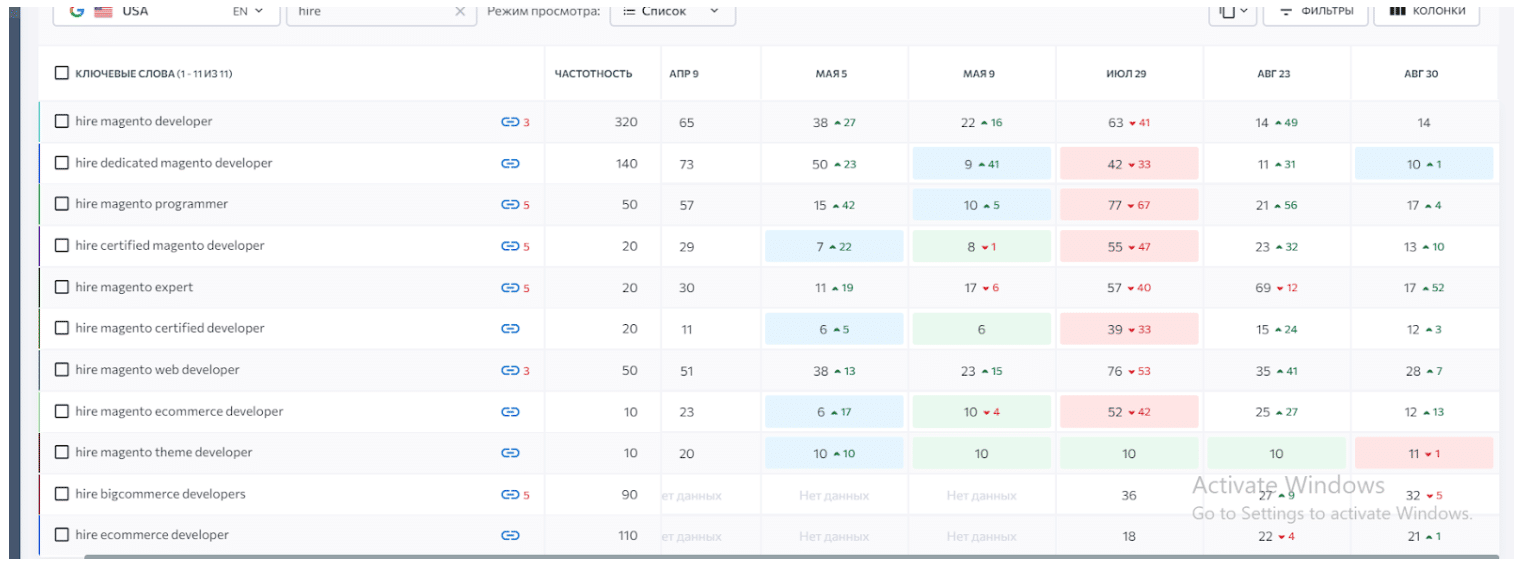Select the hire magento expert checkbox
The width and height of the screenshot is (1518, 574).
pos(62,287)
